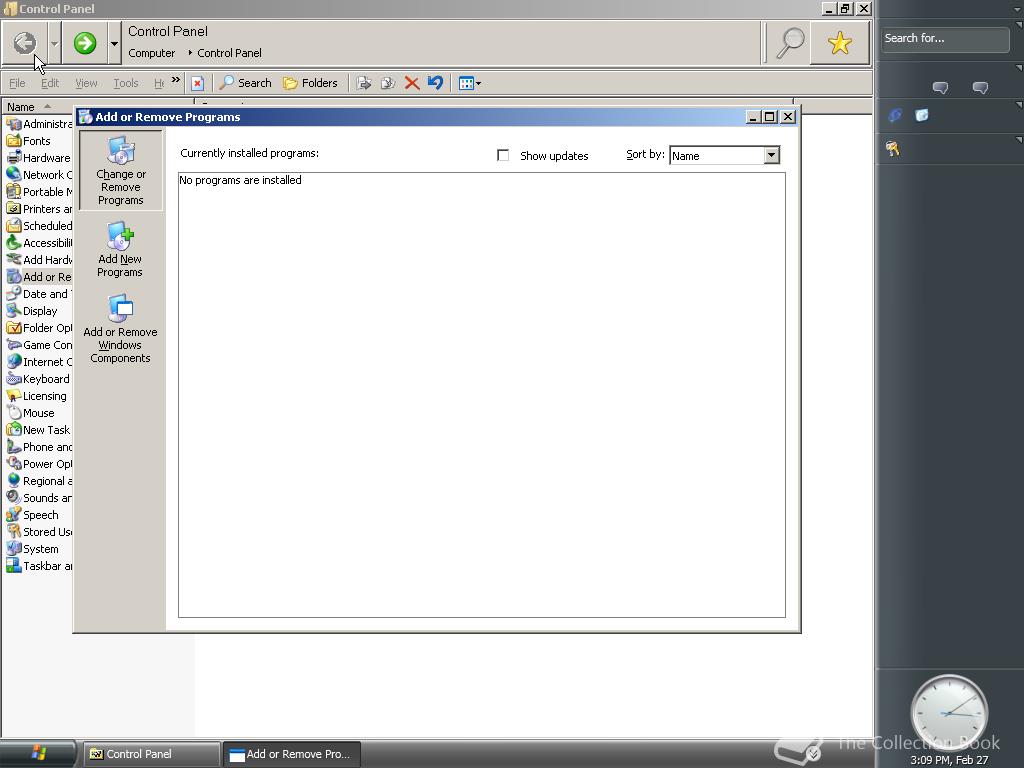This screenshot has height=768, width=1024.
Task: Select the Portable Media item
Action: (x=39, y=192)
